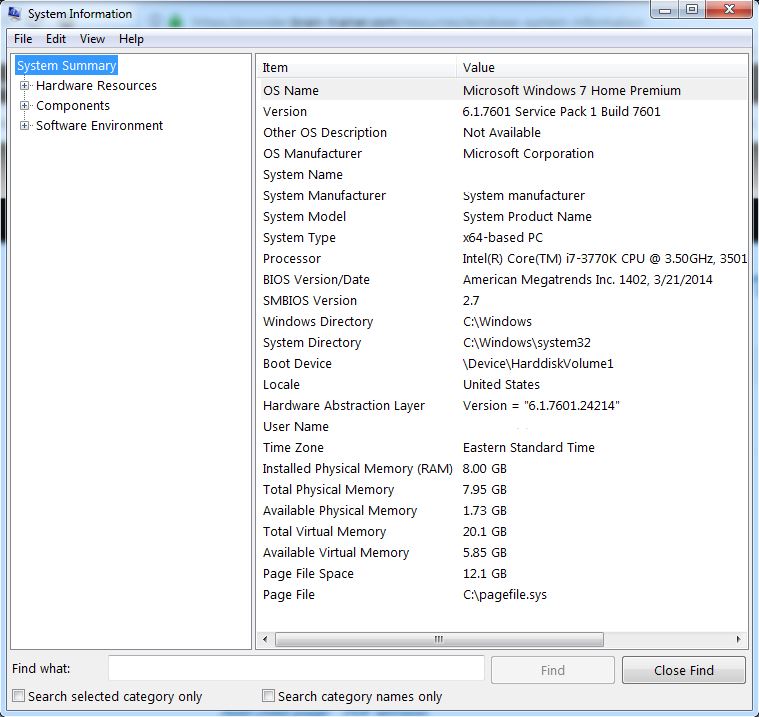Enable Search category names only checkbox

[268, 696]
